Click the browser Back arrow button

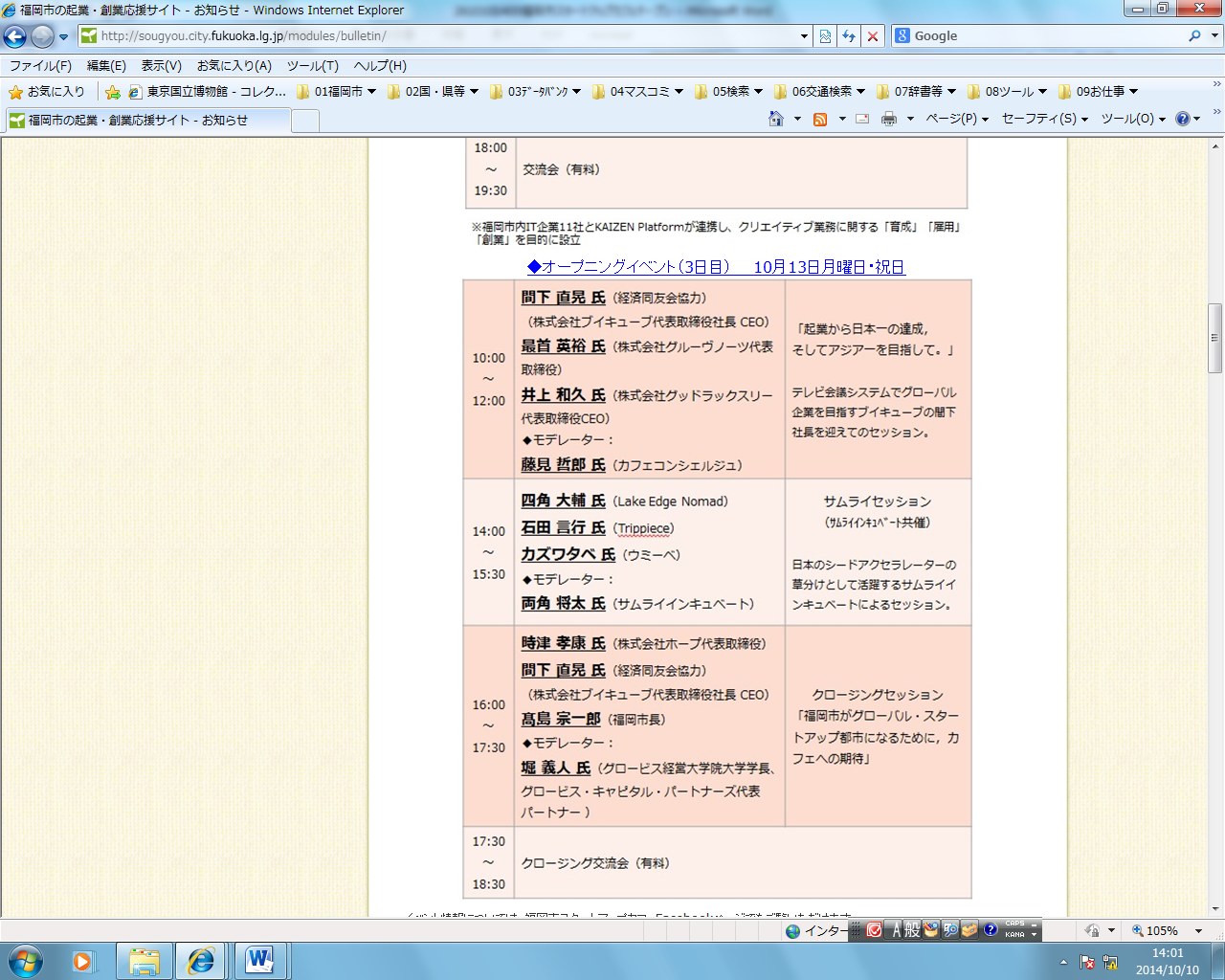(15, 36)
